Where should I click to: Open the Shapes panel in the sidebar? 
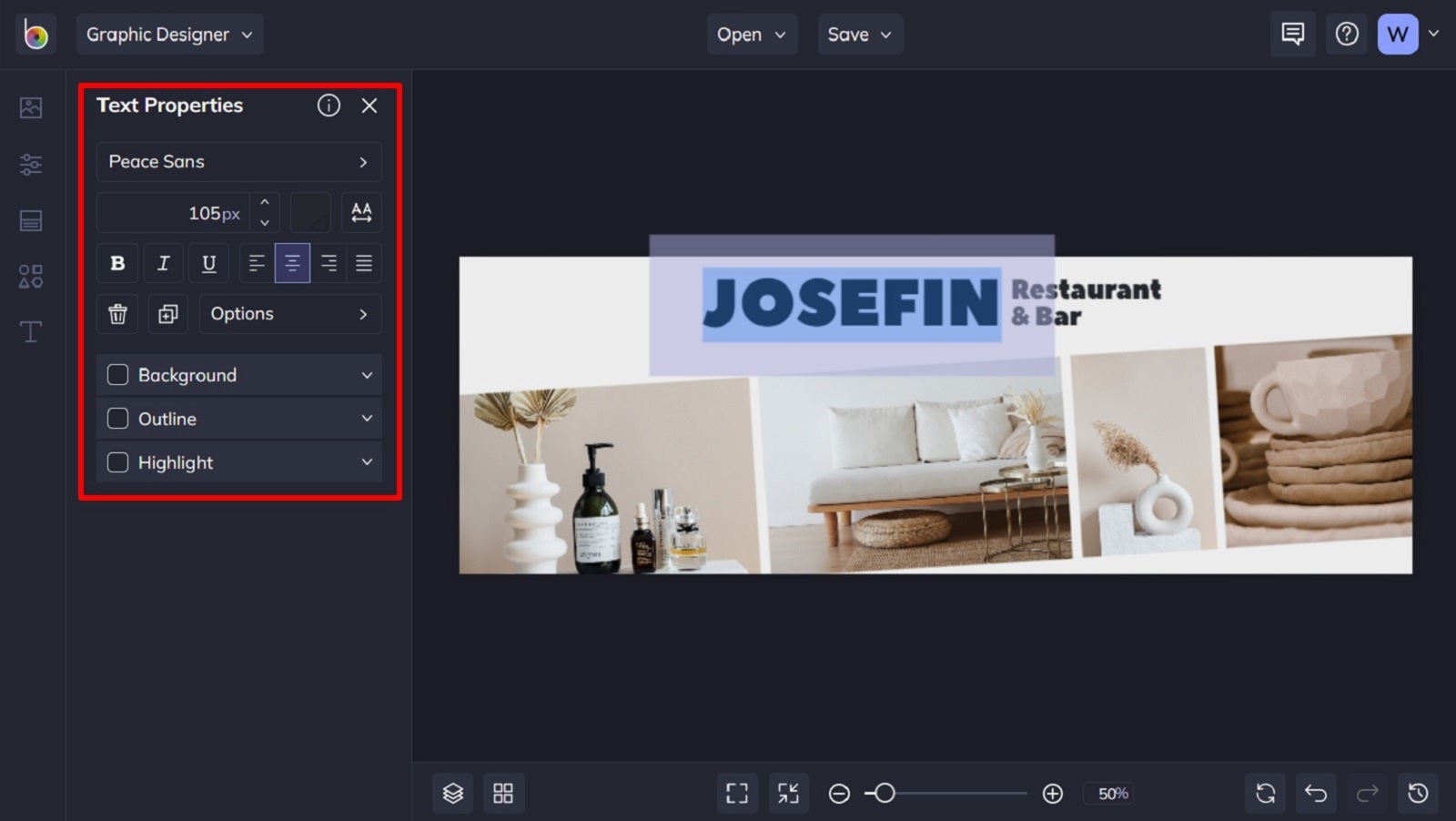30,276
